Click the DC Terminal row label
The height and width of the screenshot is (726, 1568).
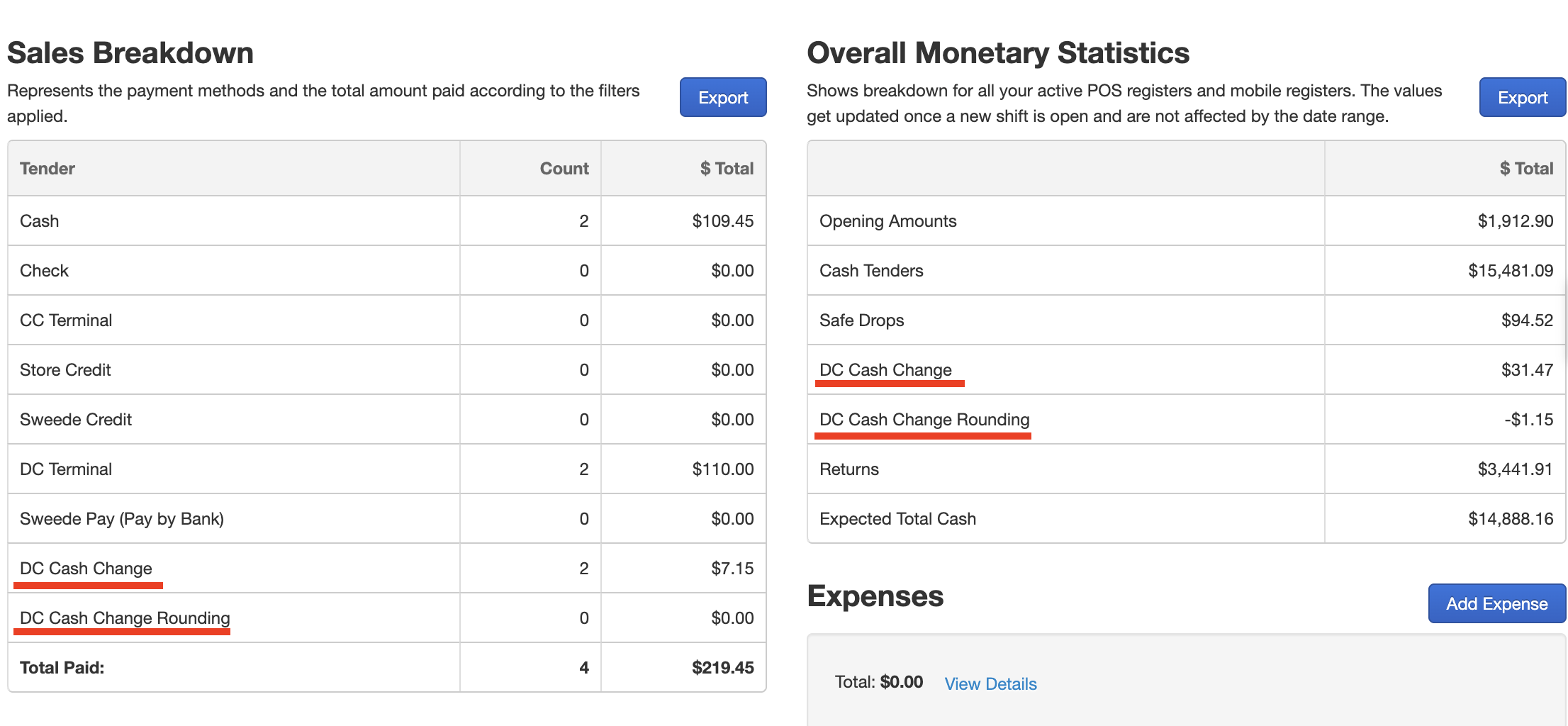[x=66, y=469]
